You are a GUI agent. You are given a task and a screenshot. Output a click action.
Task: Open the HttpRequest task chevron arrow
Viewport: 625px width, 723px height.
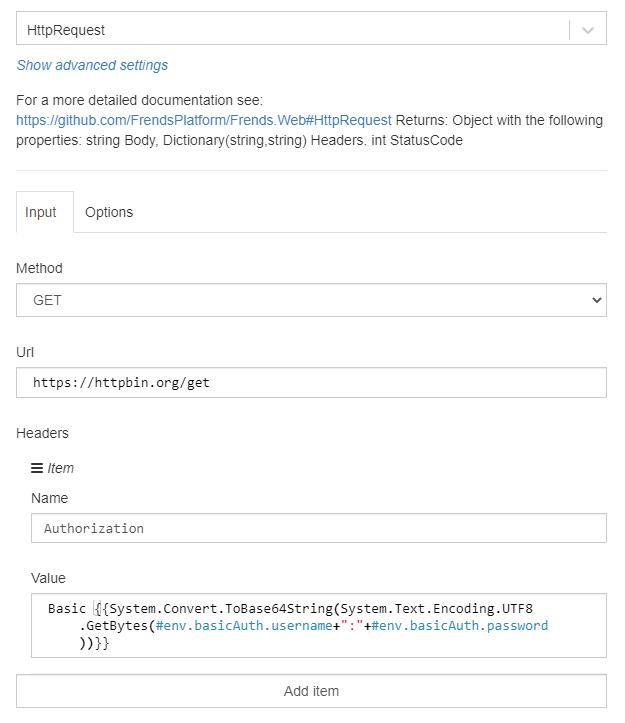(x=588, y=30)
